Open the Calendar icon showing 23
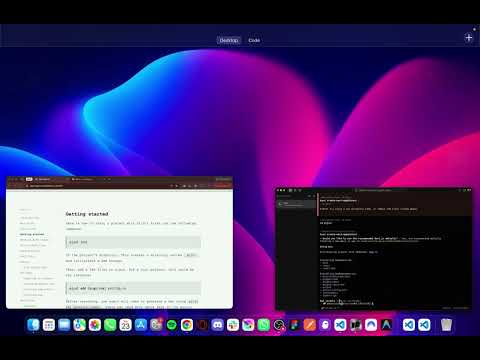Viewport: 480px width, 360px height. coord(125,325)
